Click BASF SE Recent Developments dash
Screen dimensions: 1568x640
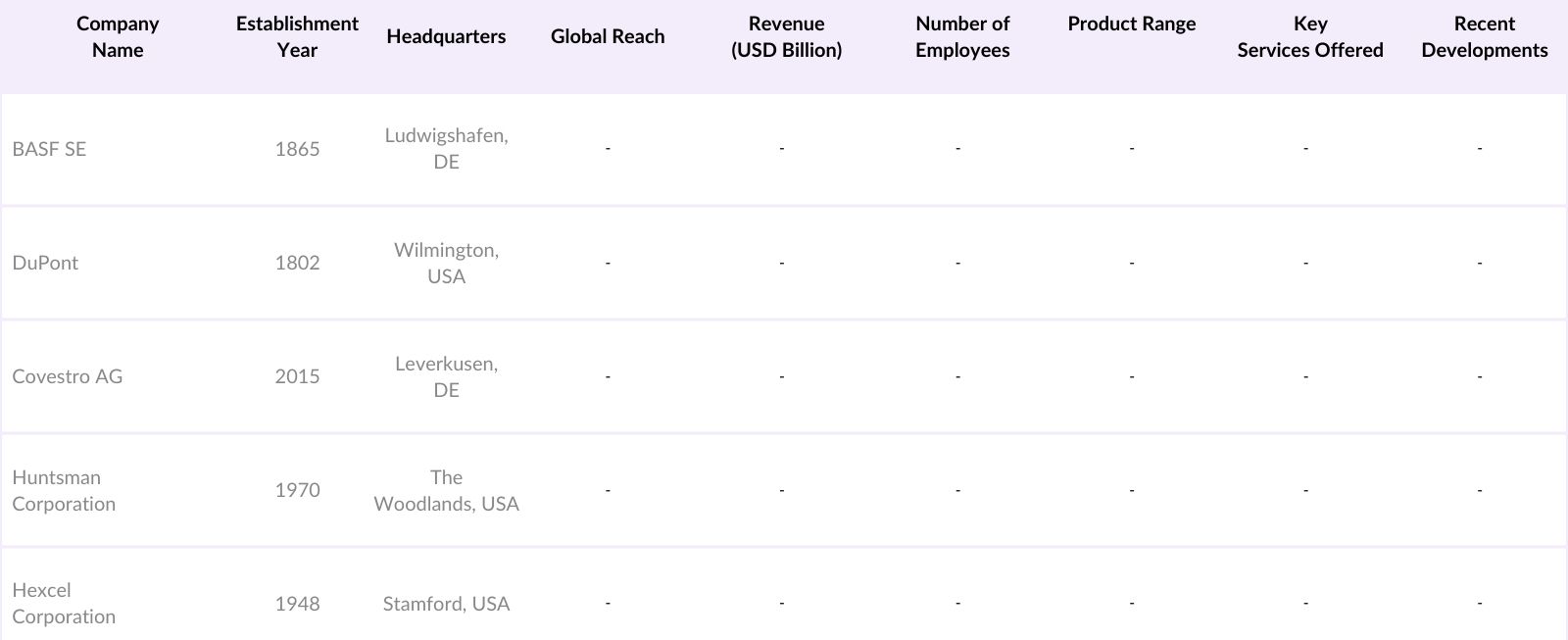pyautogui.click(x=1480, y=149)
